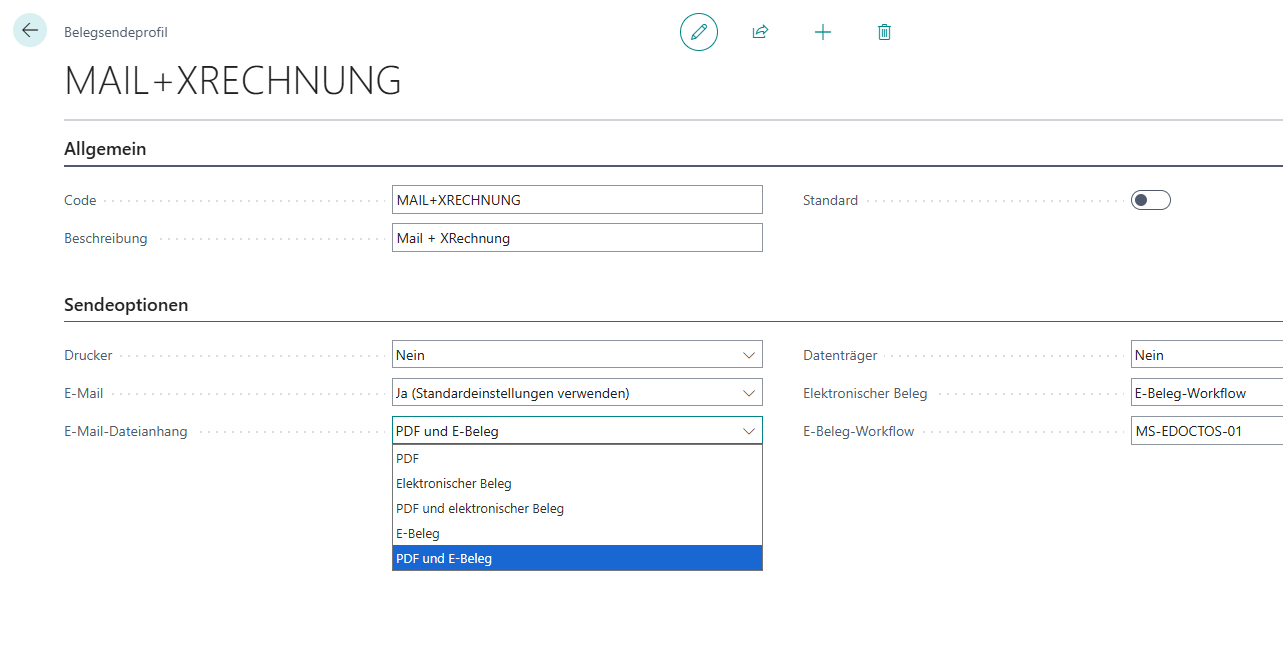Click the Sendeoptionen section header
Viewport: 1283px width, 671px height.
pyautogui.click(x=124, y=304)
